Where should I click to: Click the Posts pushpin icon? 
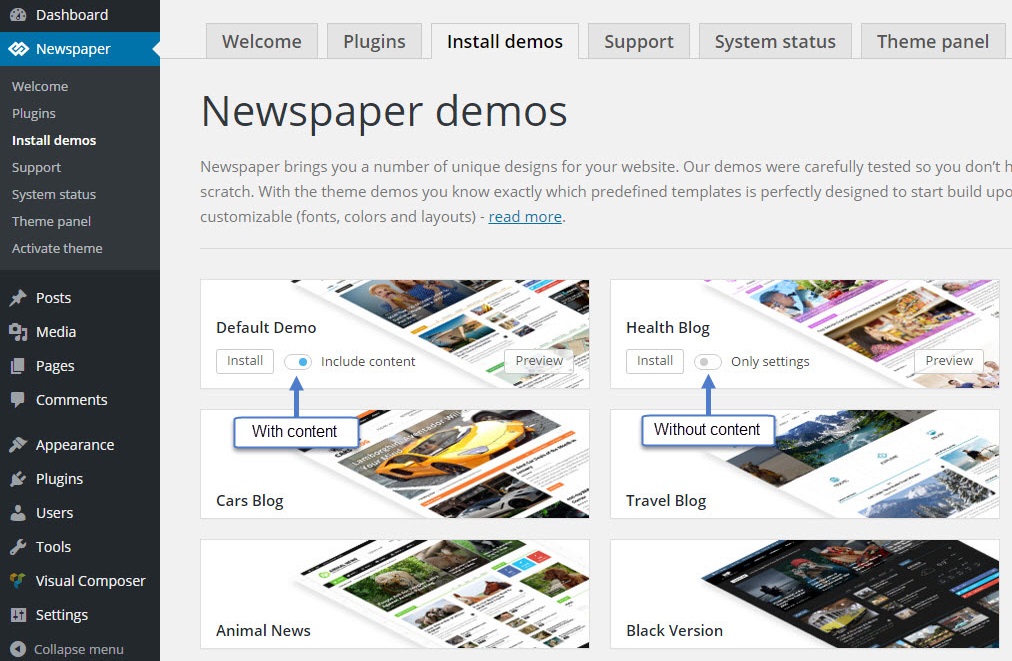click(x=18, y=298)
